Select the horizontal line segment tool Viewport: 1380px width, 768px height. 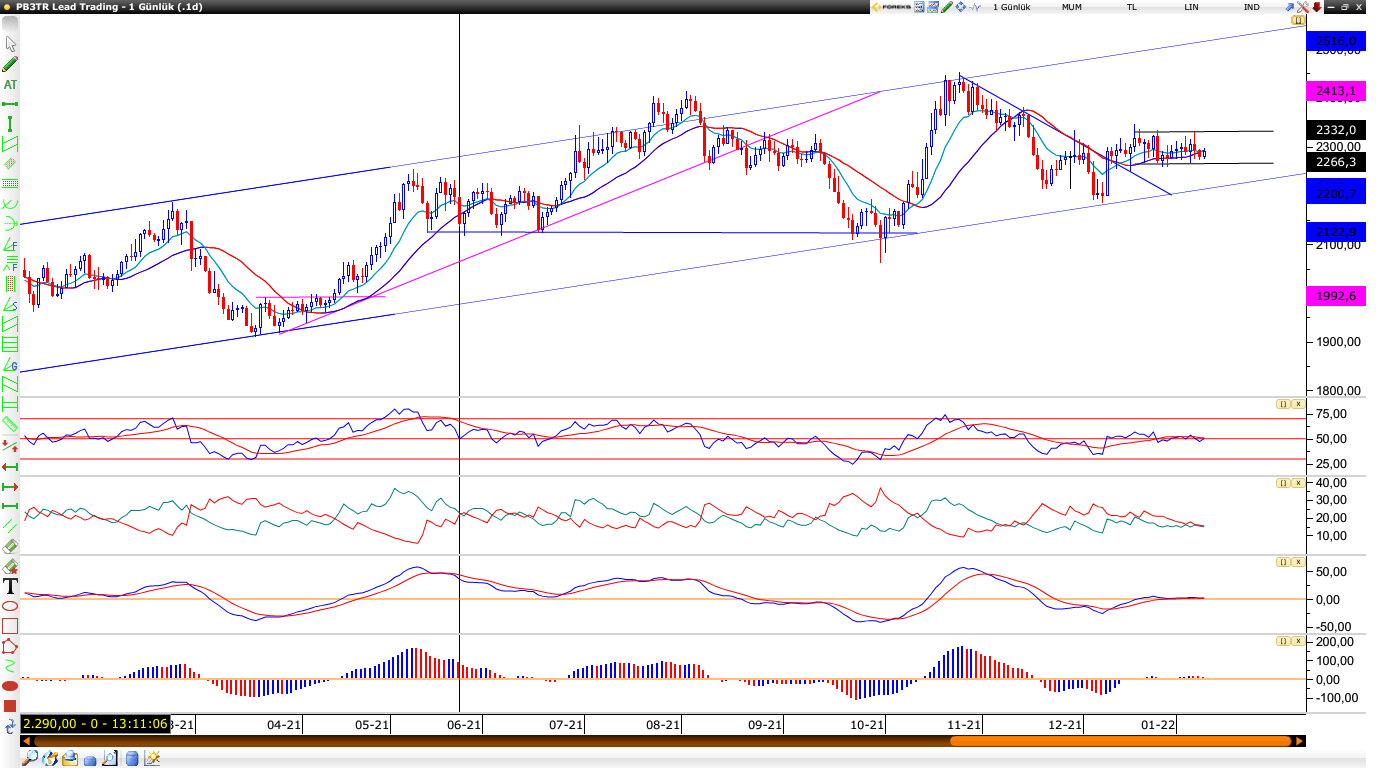(11, 104)
